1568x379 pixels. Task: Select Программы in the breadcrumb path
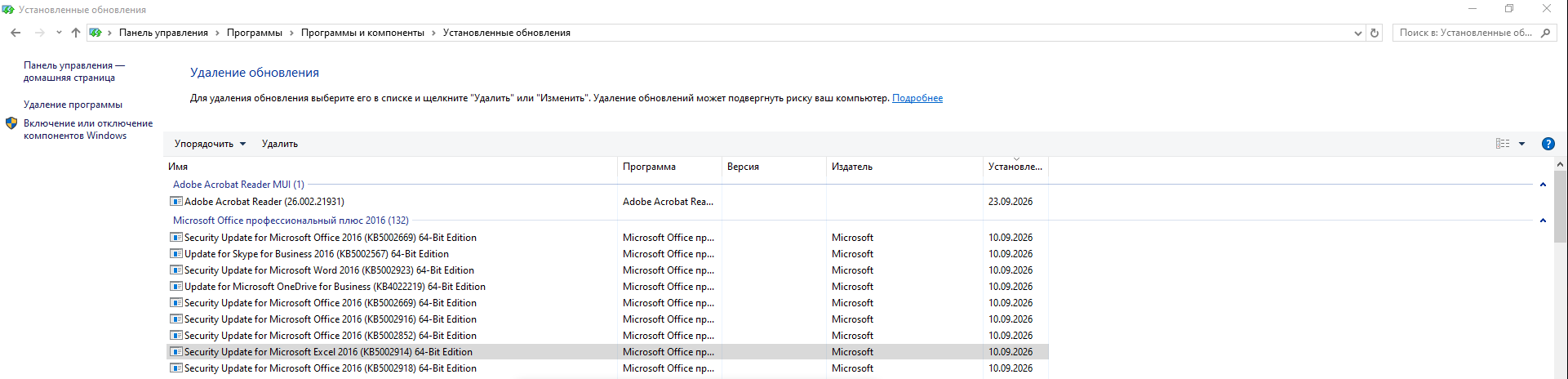coord(255,33)
